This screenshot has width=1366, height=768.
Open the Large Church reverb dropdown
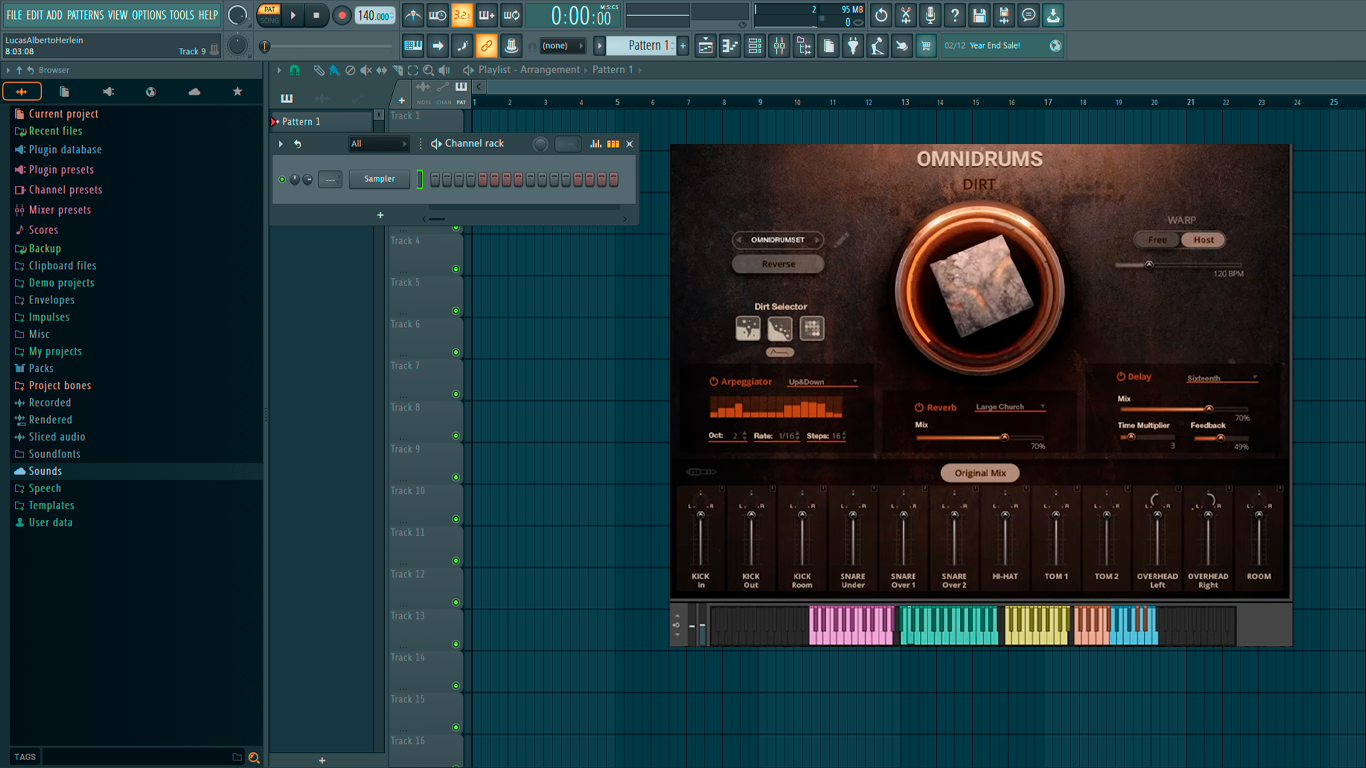[1010, 407]
